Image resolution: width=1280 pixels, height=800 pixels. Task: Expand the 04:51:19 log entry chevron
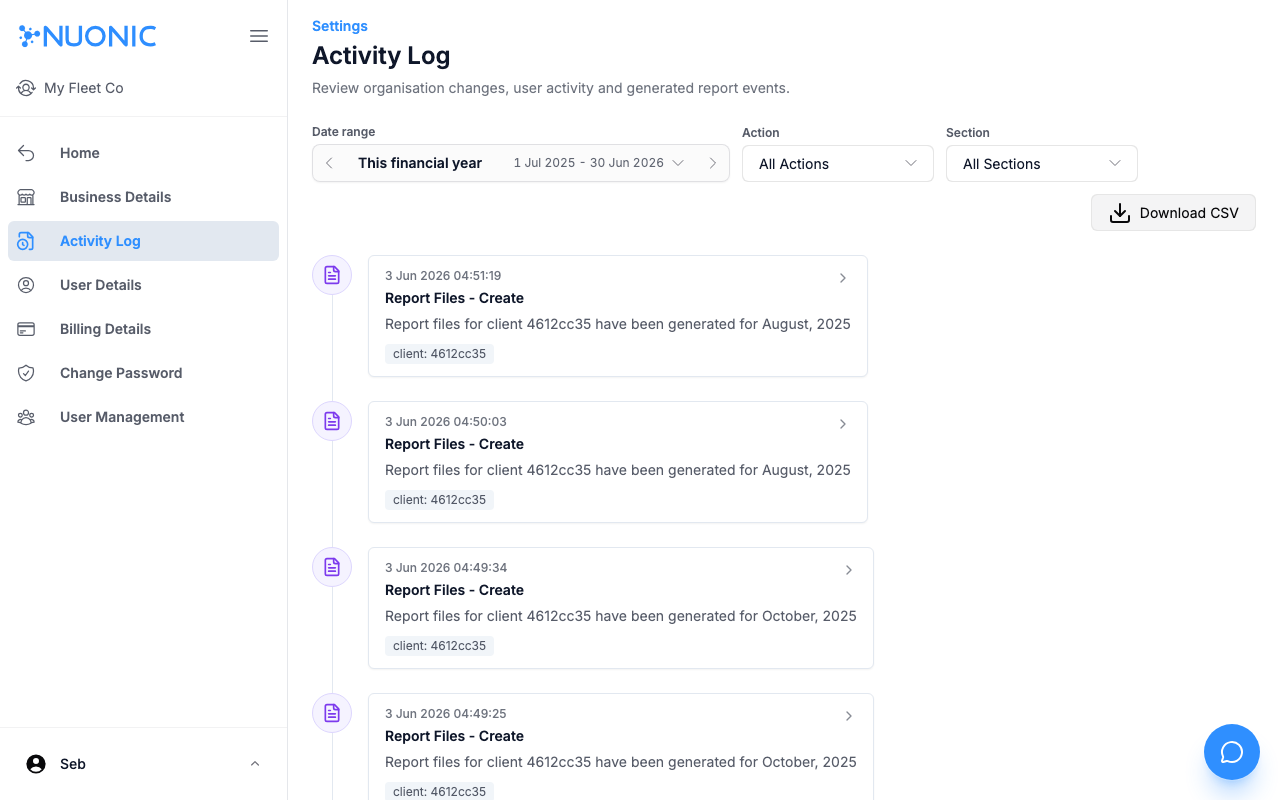843,278
